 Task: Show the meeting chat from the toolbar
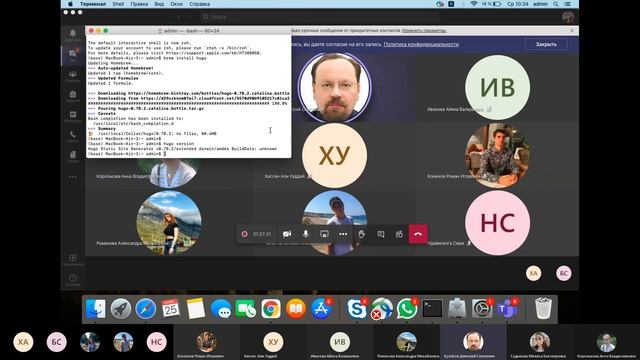380,234
